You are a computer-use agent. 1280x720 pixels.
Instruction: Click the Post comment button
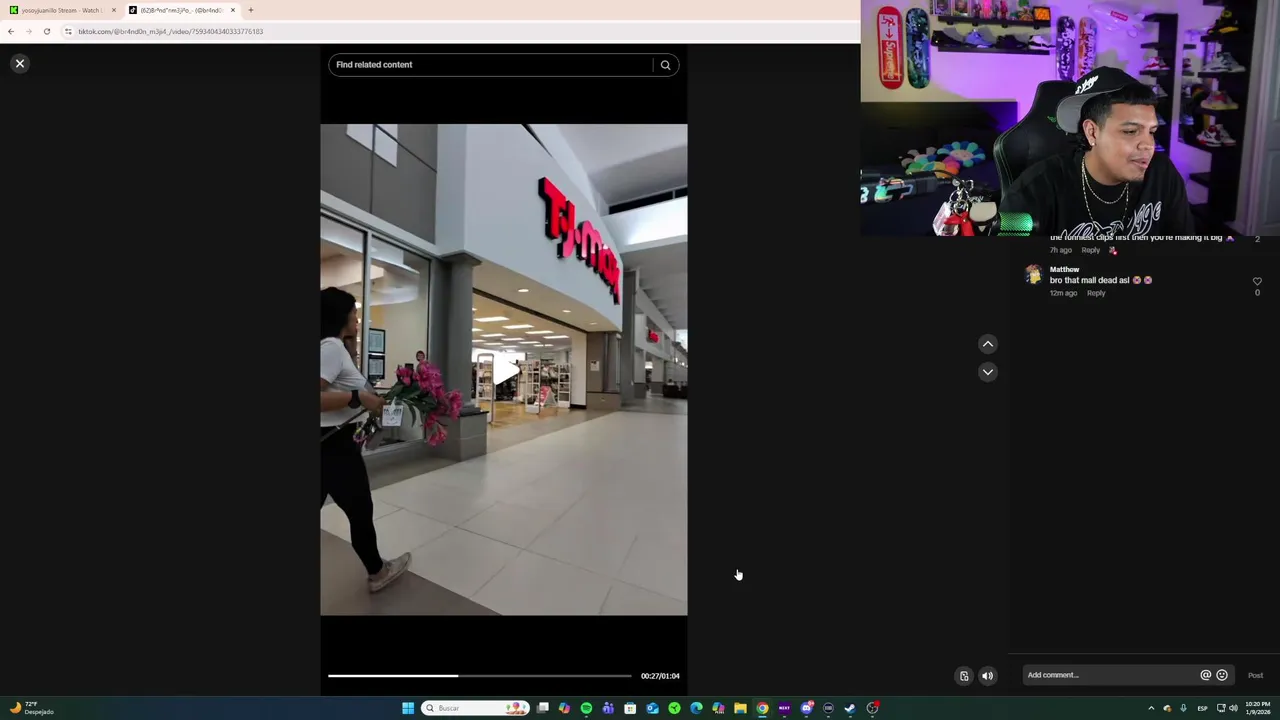1255,675
